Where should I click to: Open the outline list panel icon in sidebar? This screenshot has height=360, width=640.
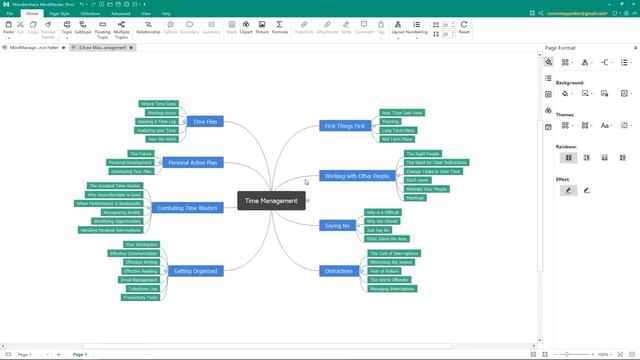tap(548, 78)
